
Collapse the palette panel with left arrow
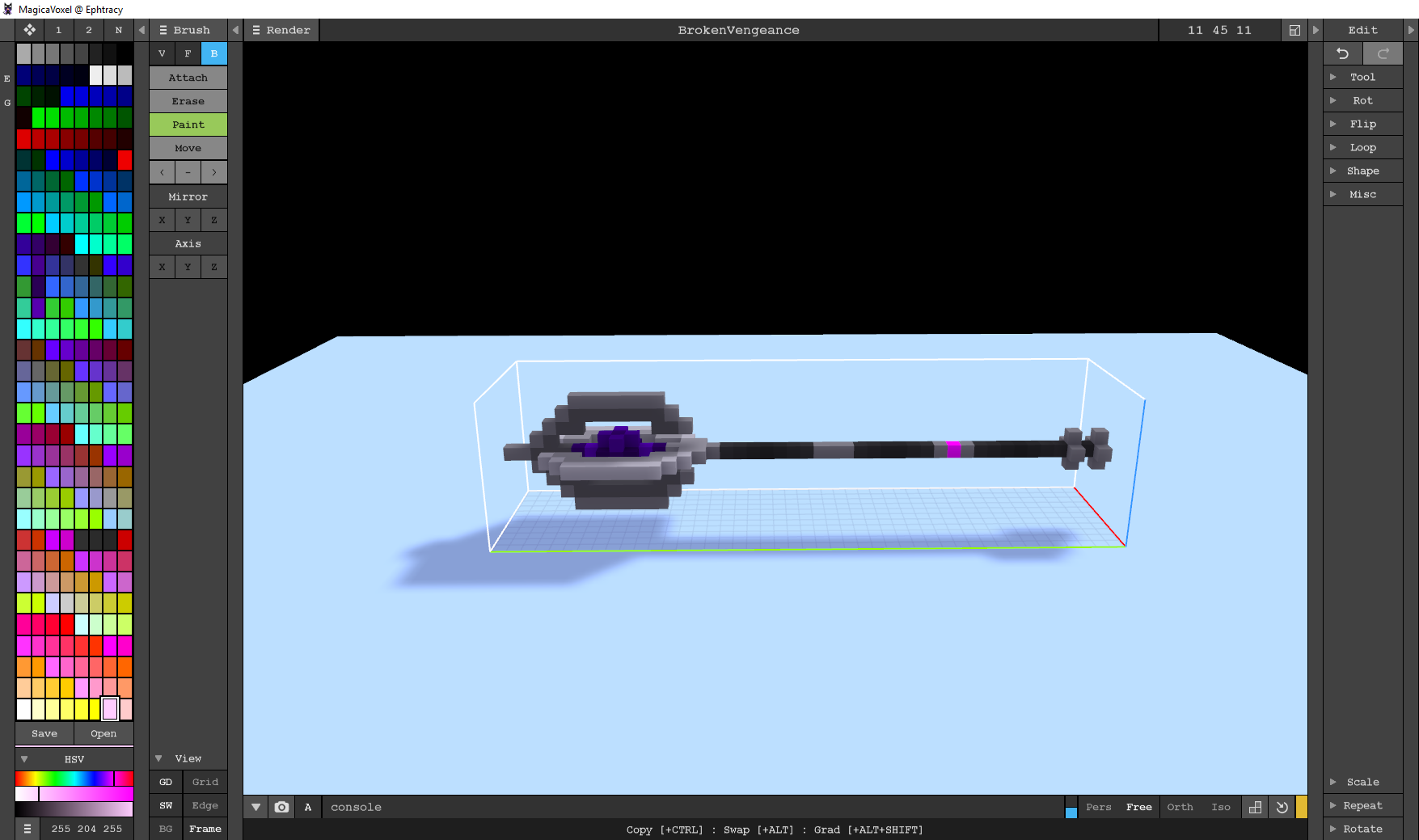(x=141, y=30)
